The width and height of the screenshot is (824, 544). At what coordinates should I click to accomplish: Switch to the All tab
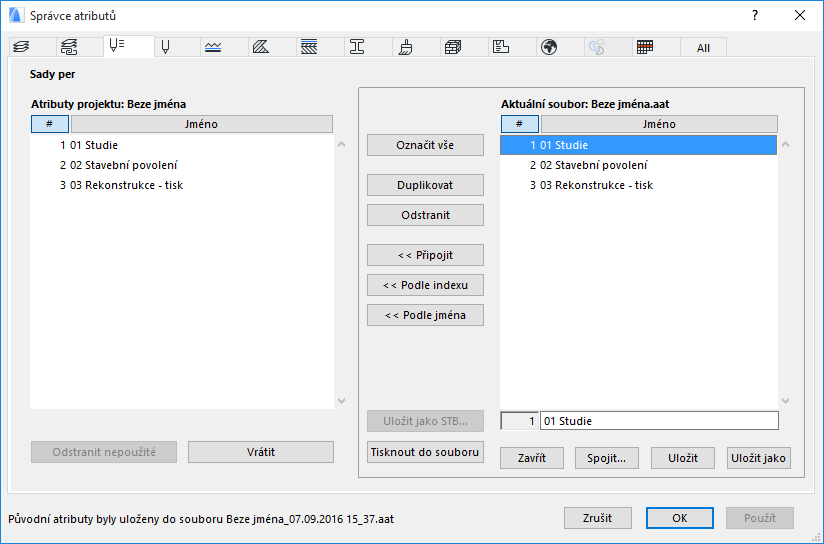point(703,48)
